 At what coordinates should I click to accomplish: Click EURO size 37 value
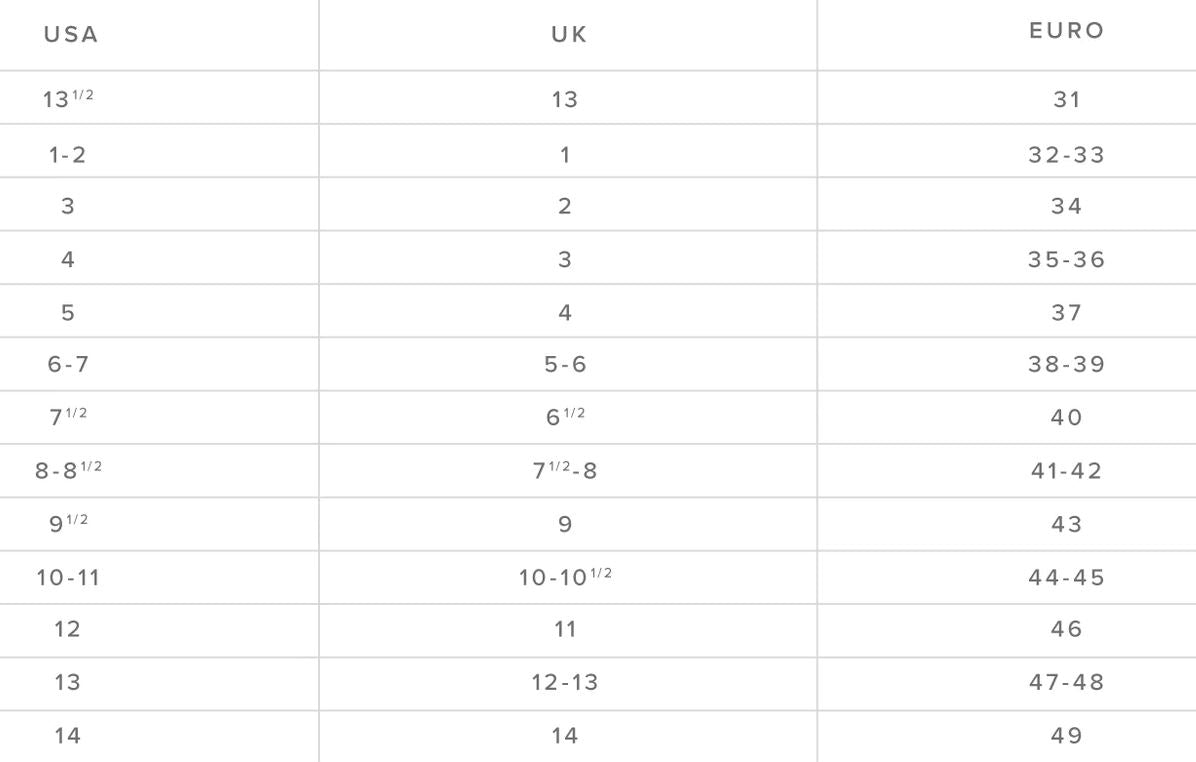tap(1067, 312)
